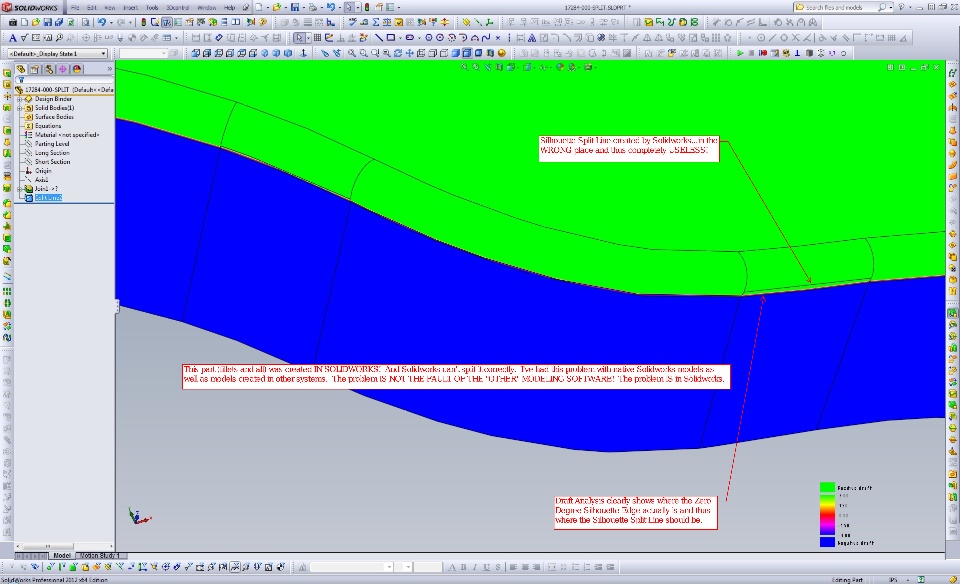This screenshot has width=960, height=584.
Task: Select the Spline sketch tool
Action: (x=486, y=37)
